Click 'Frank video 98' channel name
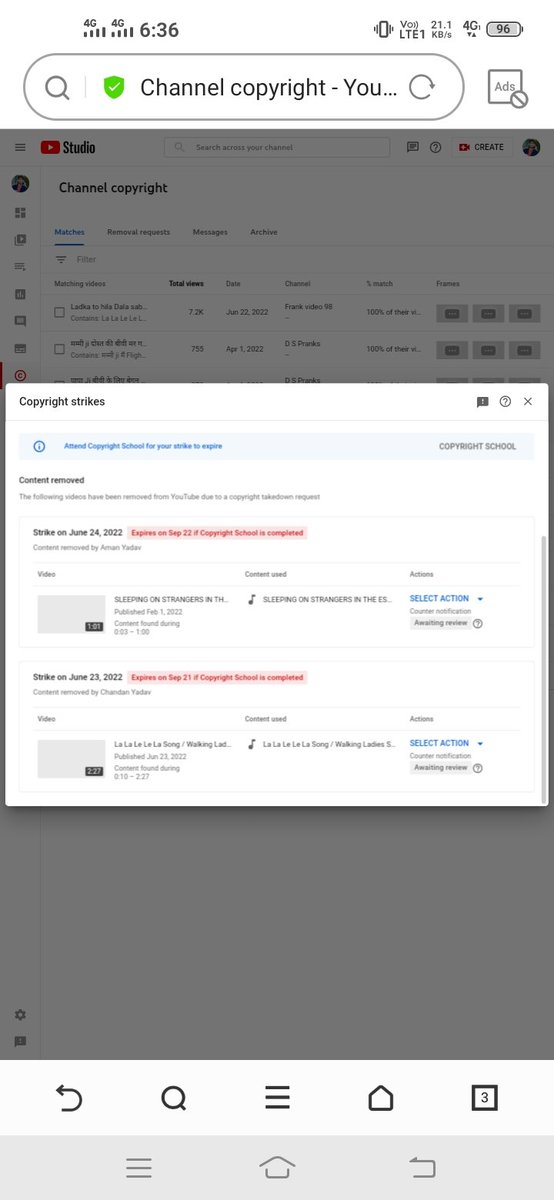 tap(308, 308)
